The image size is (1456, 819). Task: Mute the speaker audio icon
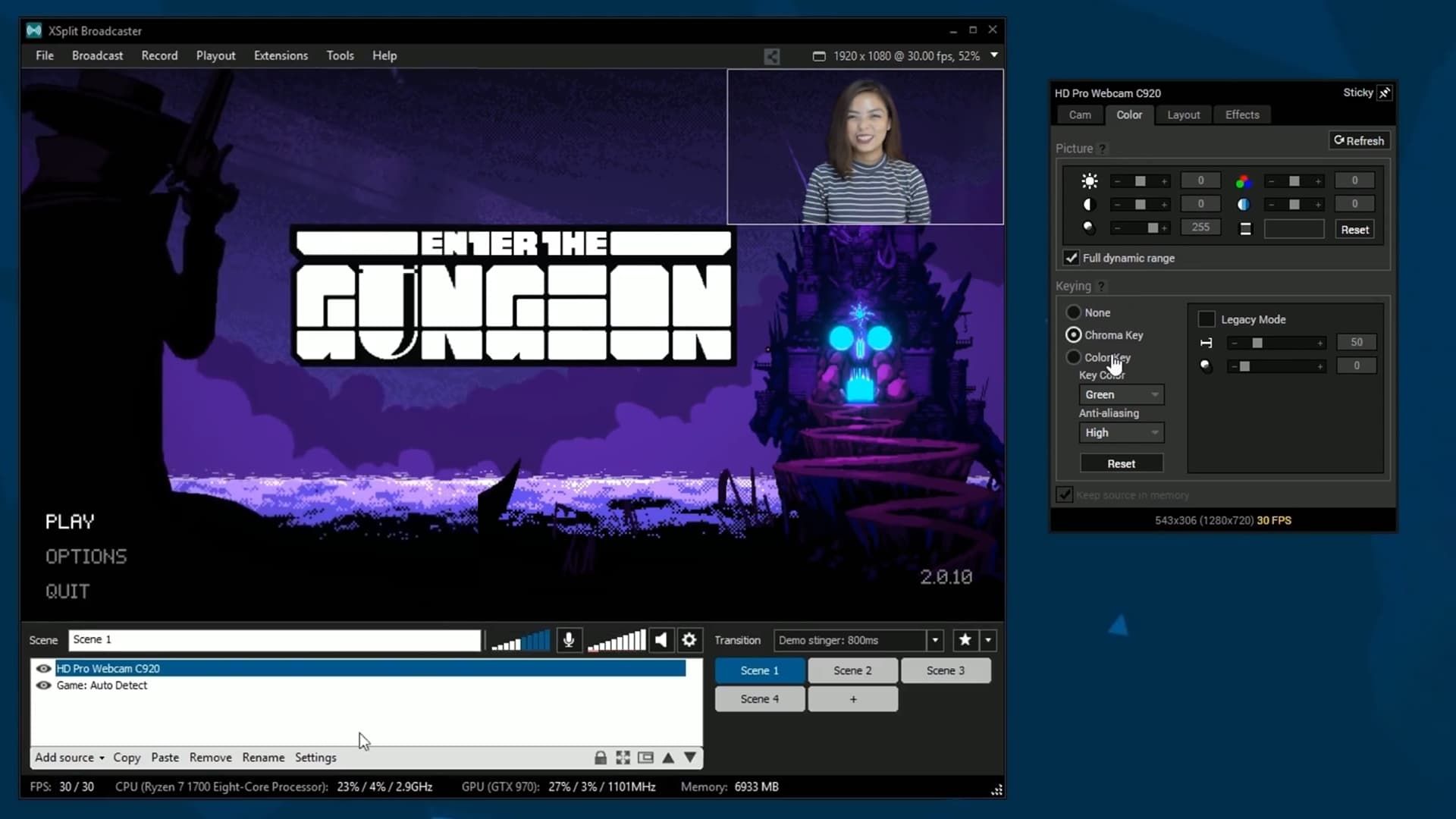coord(661,640)
